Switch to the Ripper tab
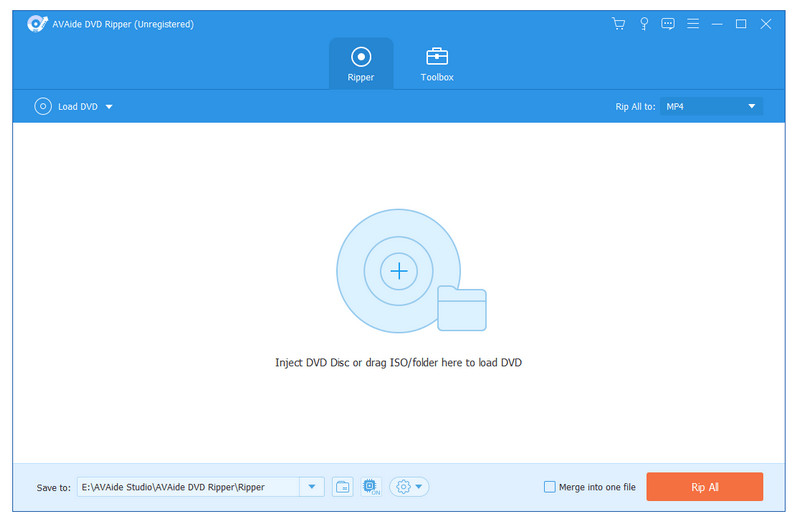The image size is (800, 522). coord(361,64)
